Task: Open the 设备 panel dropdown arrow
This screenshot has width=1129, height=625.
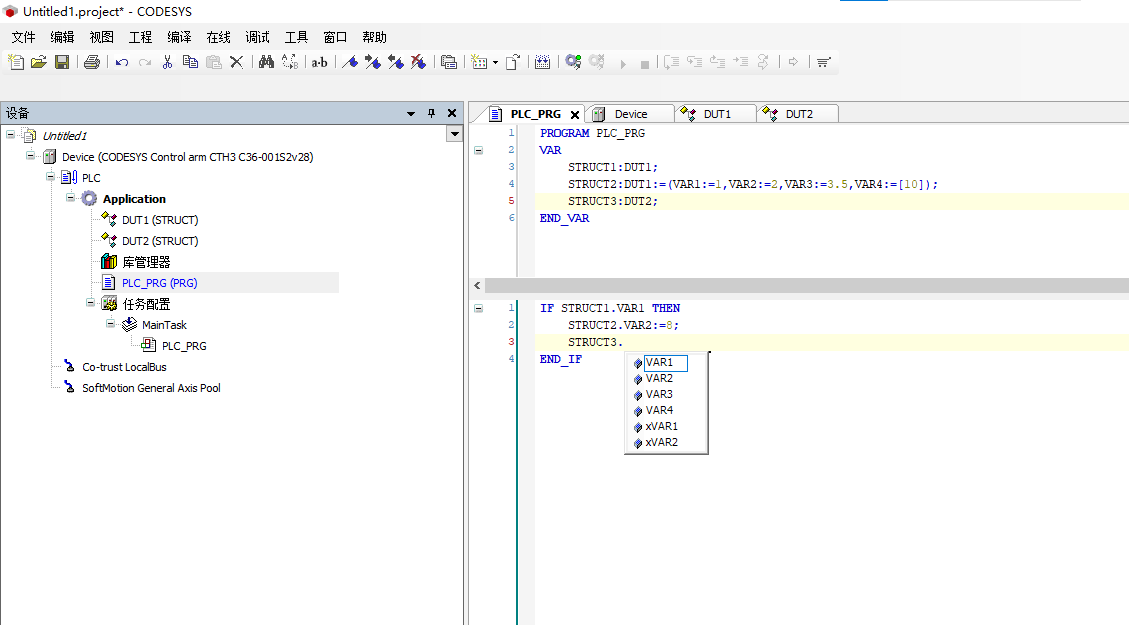Action: pyautogui.click(x=410, y=114)
